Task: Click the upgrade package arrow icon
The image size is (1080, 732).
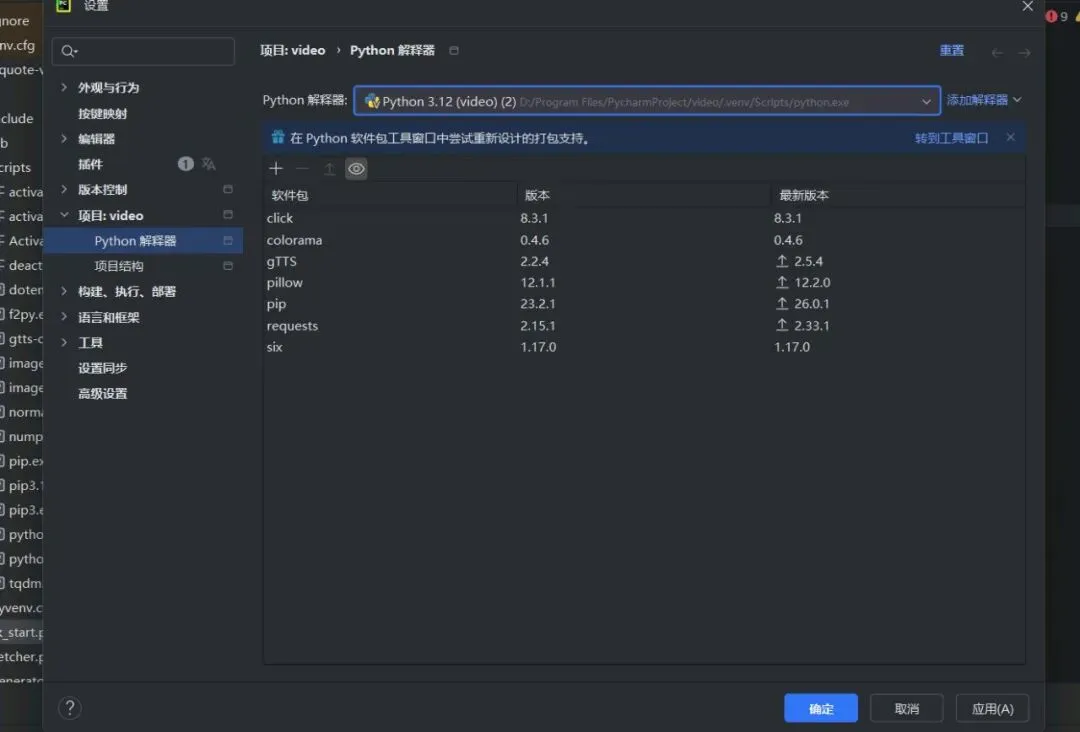Action: pyautogui.click(x=329, y=169)
